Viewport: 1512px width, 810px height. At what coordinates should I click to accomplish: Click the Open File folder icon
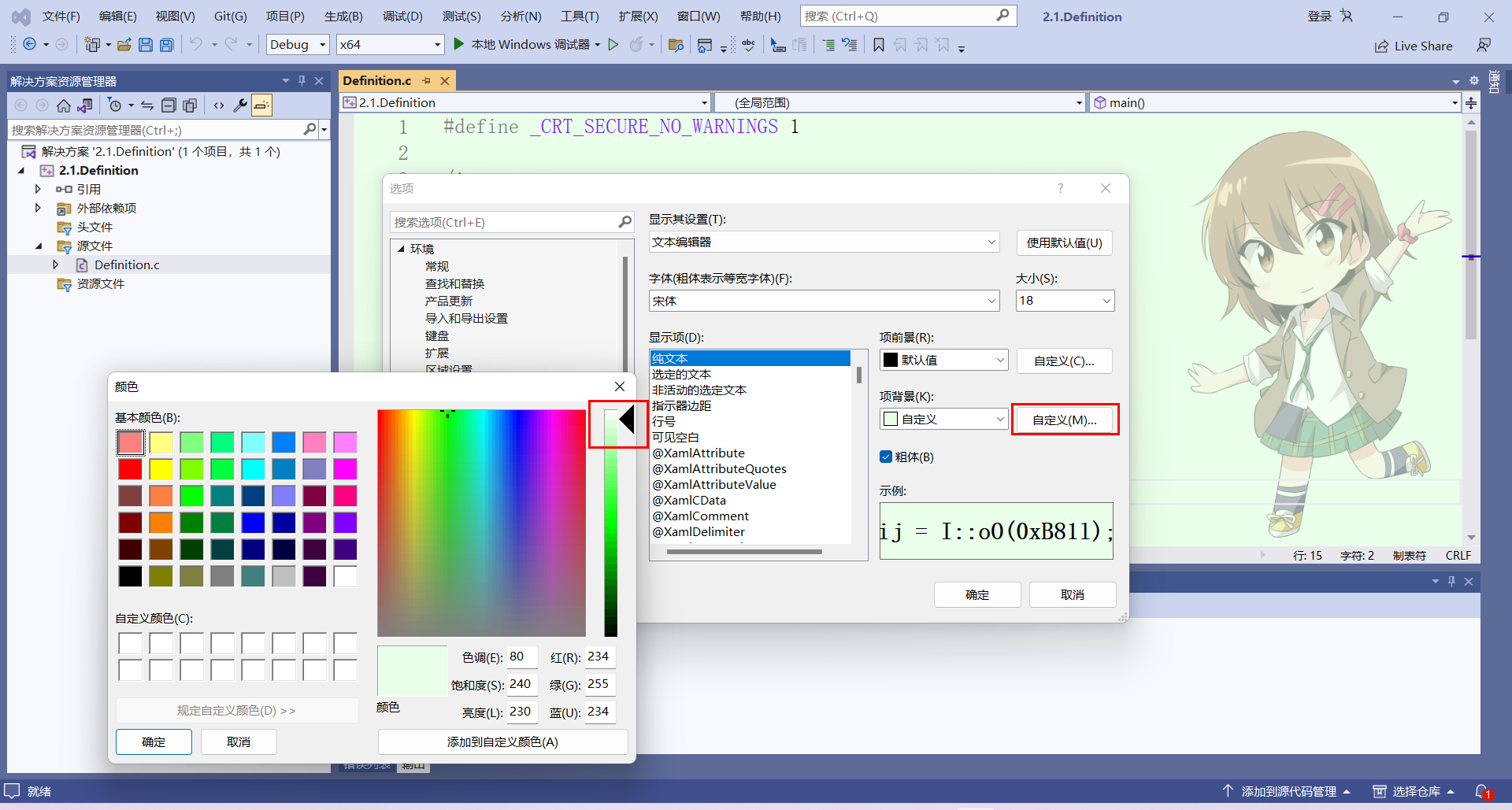click(x=124, y=45)
